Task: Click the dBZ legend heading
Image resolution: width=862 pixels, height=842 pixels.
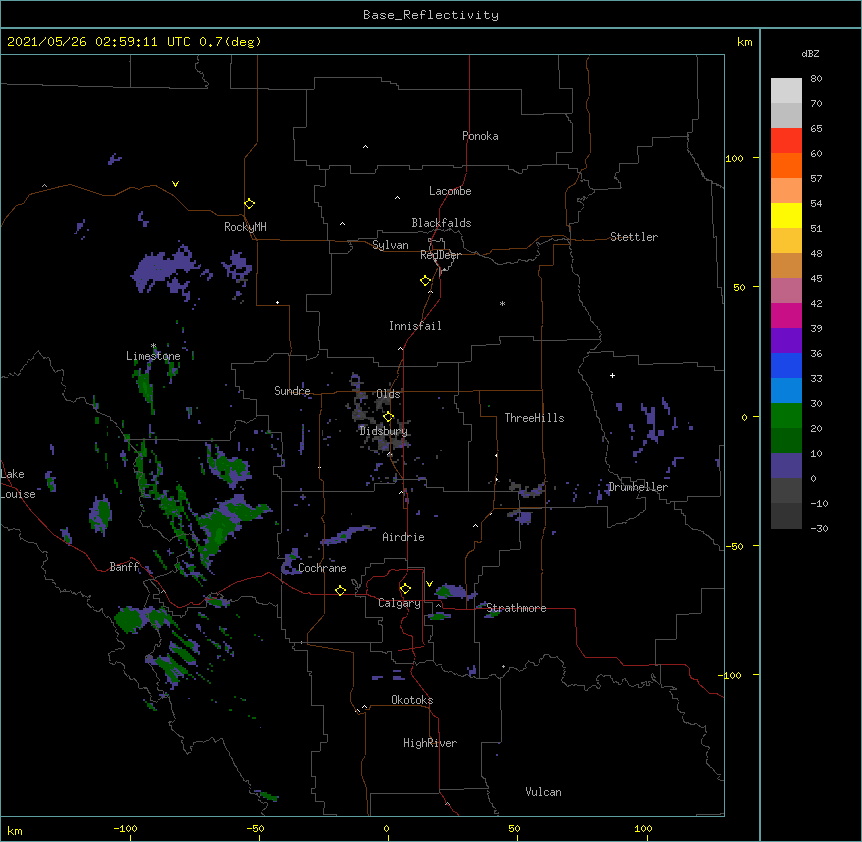Action: [810, 54]
